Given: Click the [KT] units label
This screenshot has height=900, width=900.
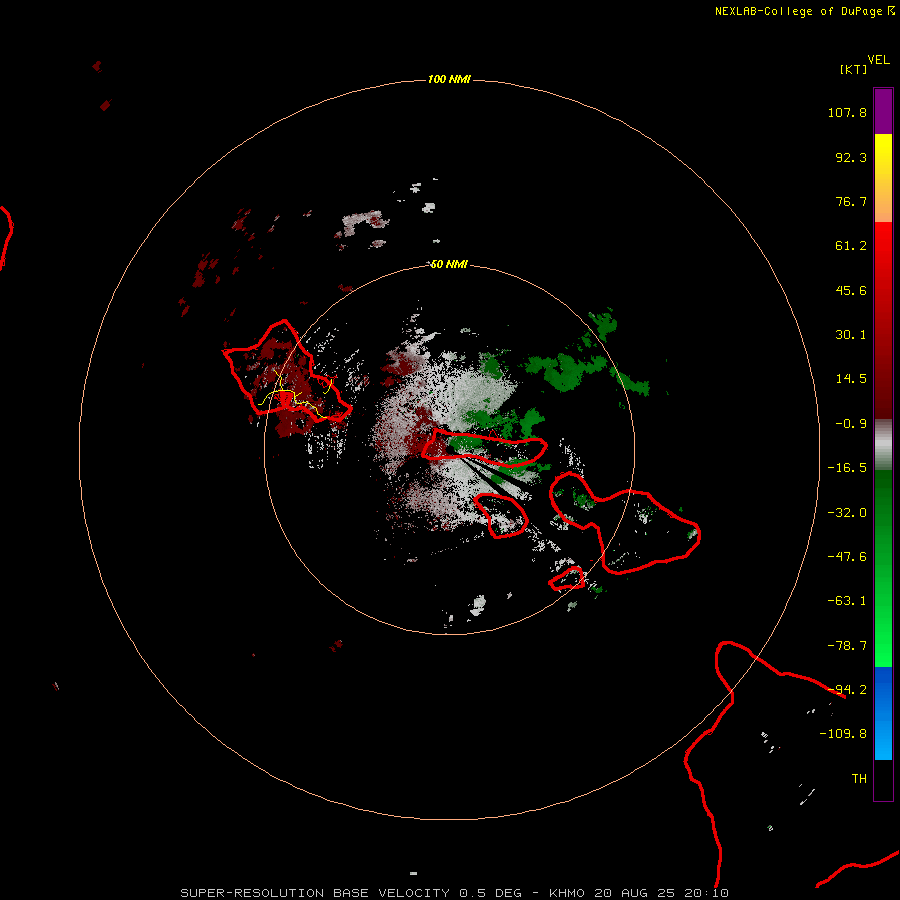Looking at the screenshot, I should click(x=854, y=69).
